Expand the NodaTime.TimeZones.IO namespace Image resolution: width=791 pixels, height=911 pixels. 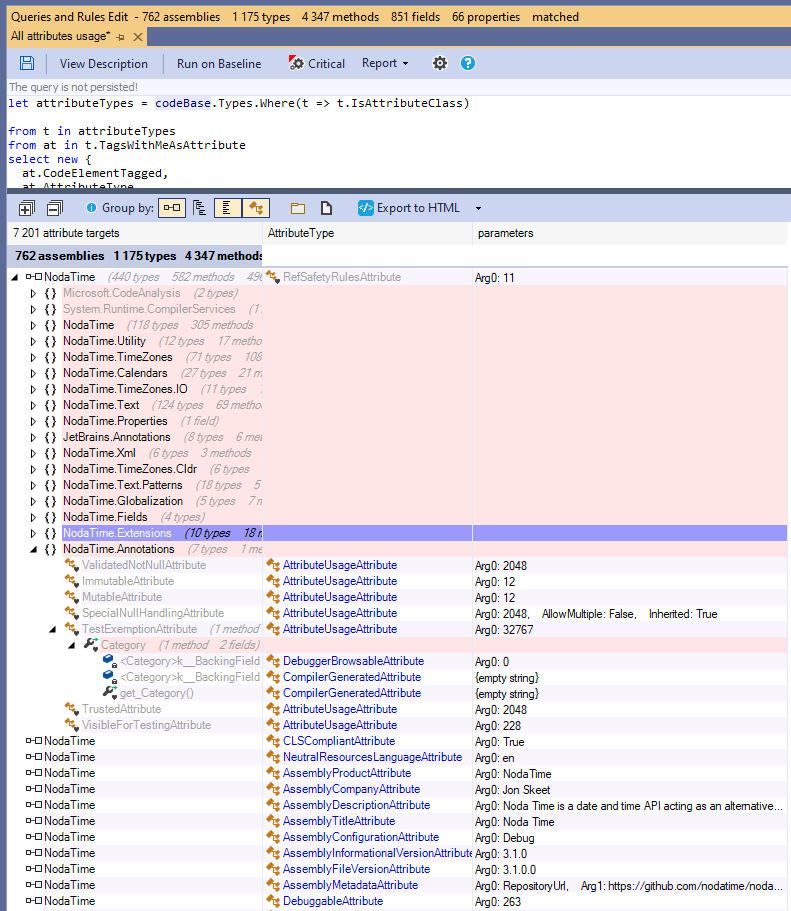pos(34,389)
